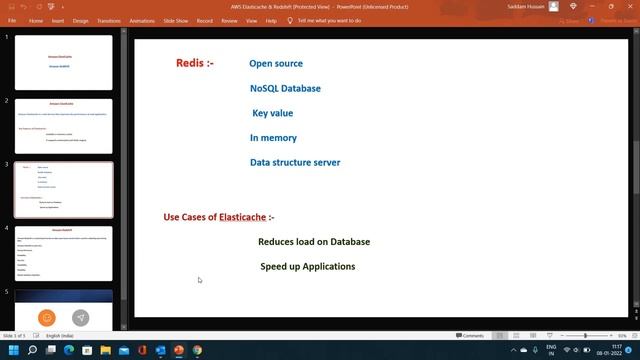This screenshot has height=360, width=640.
Task: Click the Share button in the ribbon
Action: coord(569,20)
